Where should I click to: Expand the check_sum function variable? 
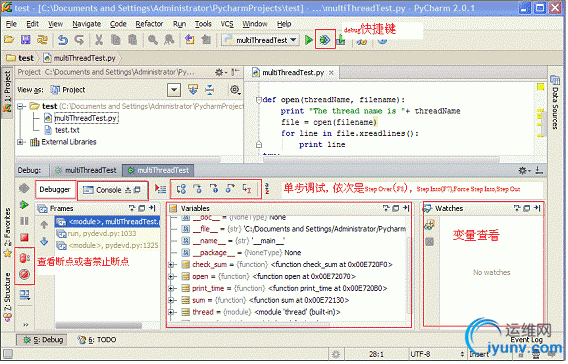172,265
